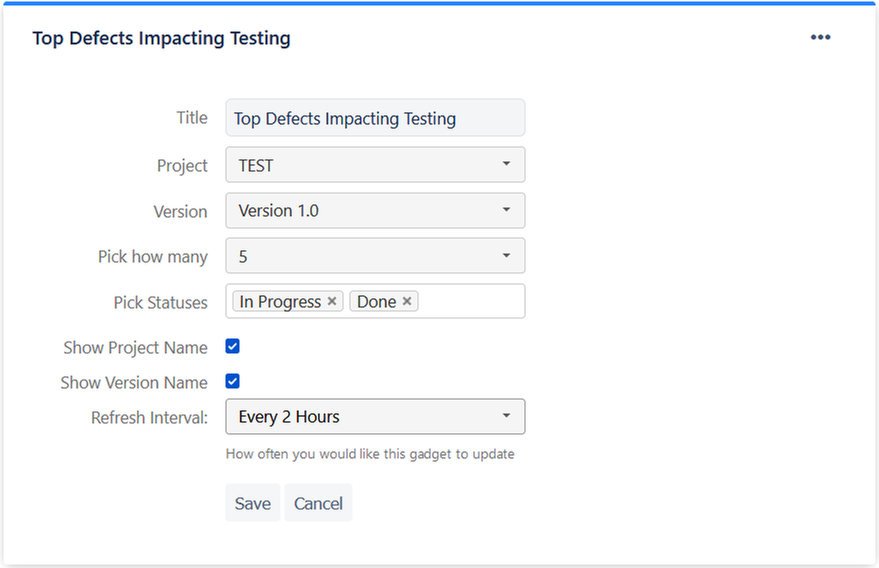Toggle the Show Project Name checkbox

tap(232, 347)
